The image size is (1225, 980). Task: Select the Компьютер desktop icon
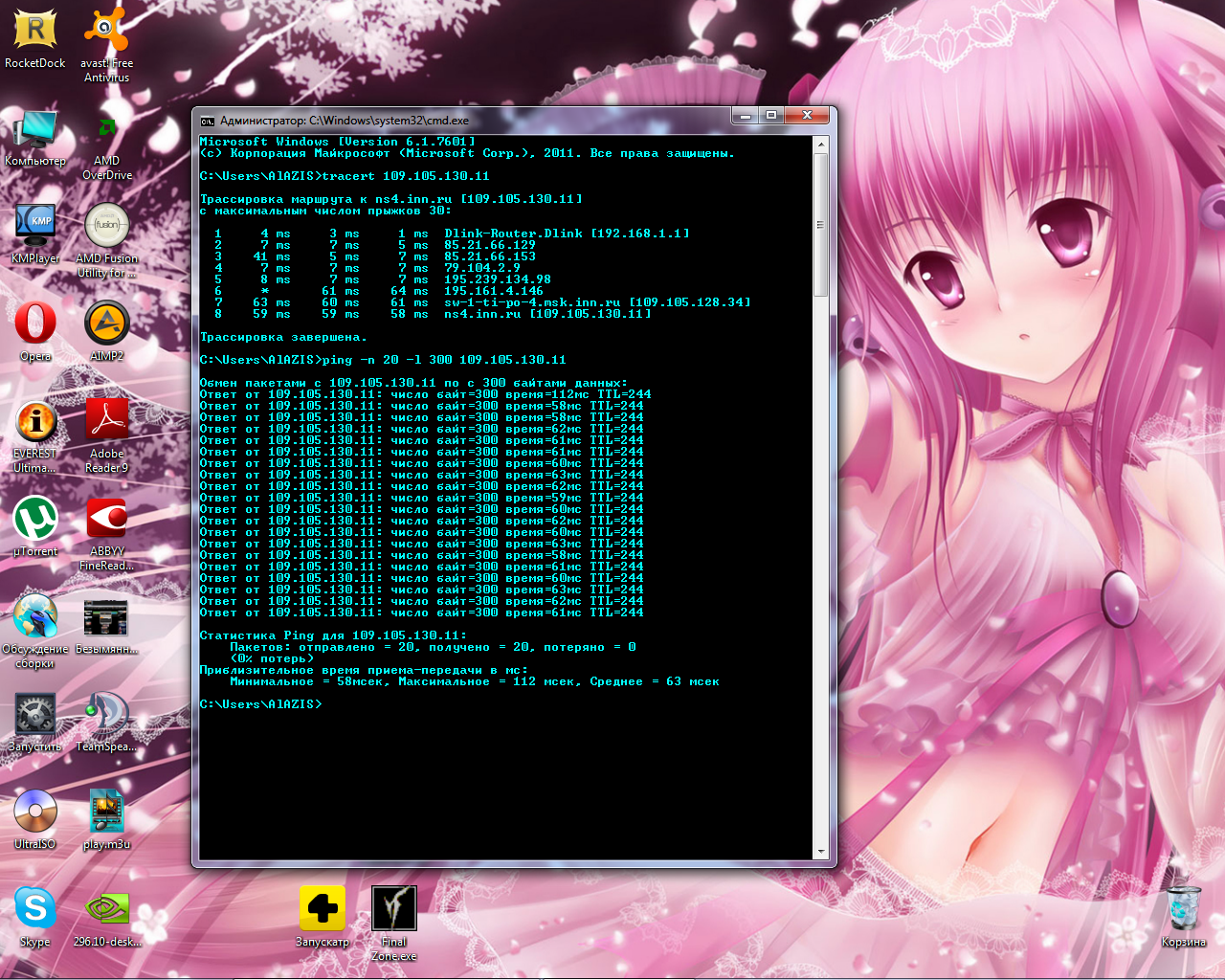pos(35,137)
